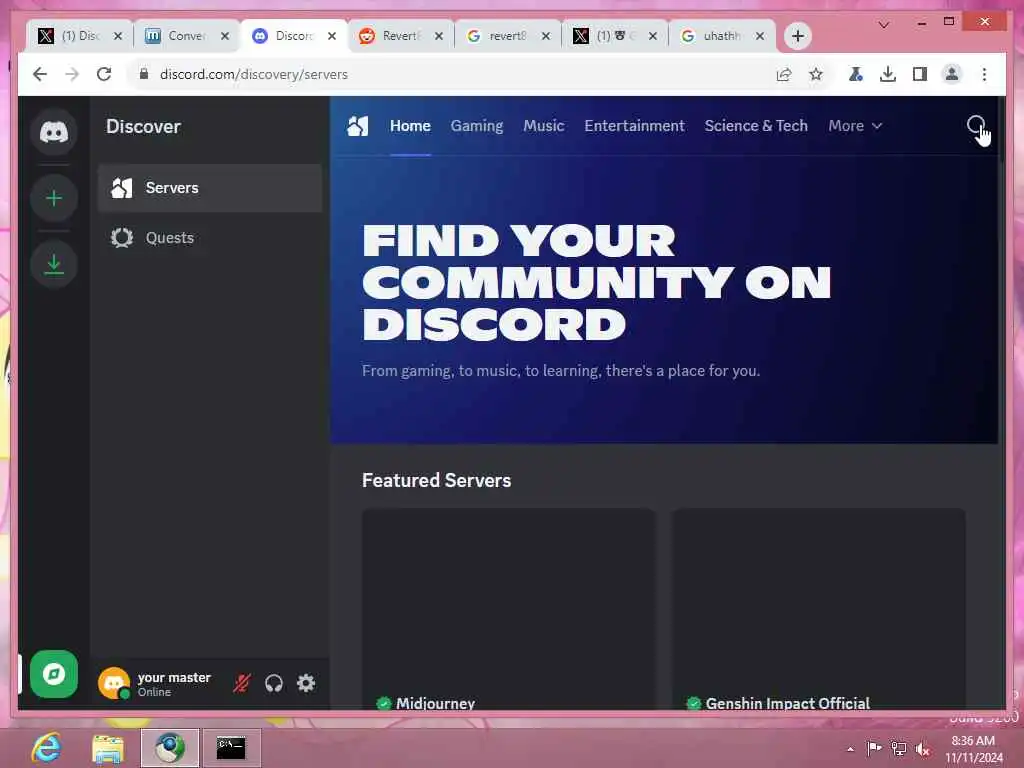
Task: Open the Chrome three-dot menu
Action: [x=984, y=74]
